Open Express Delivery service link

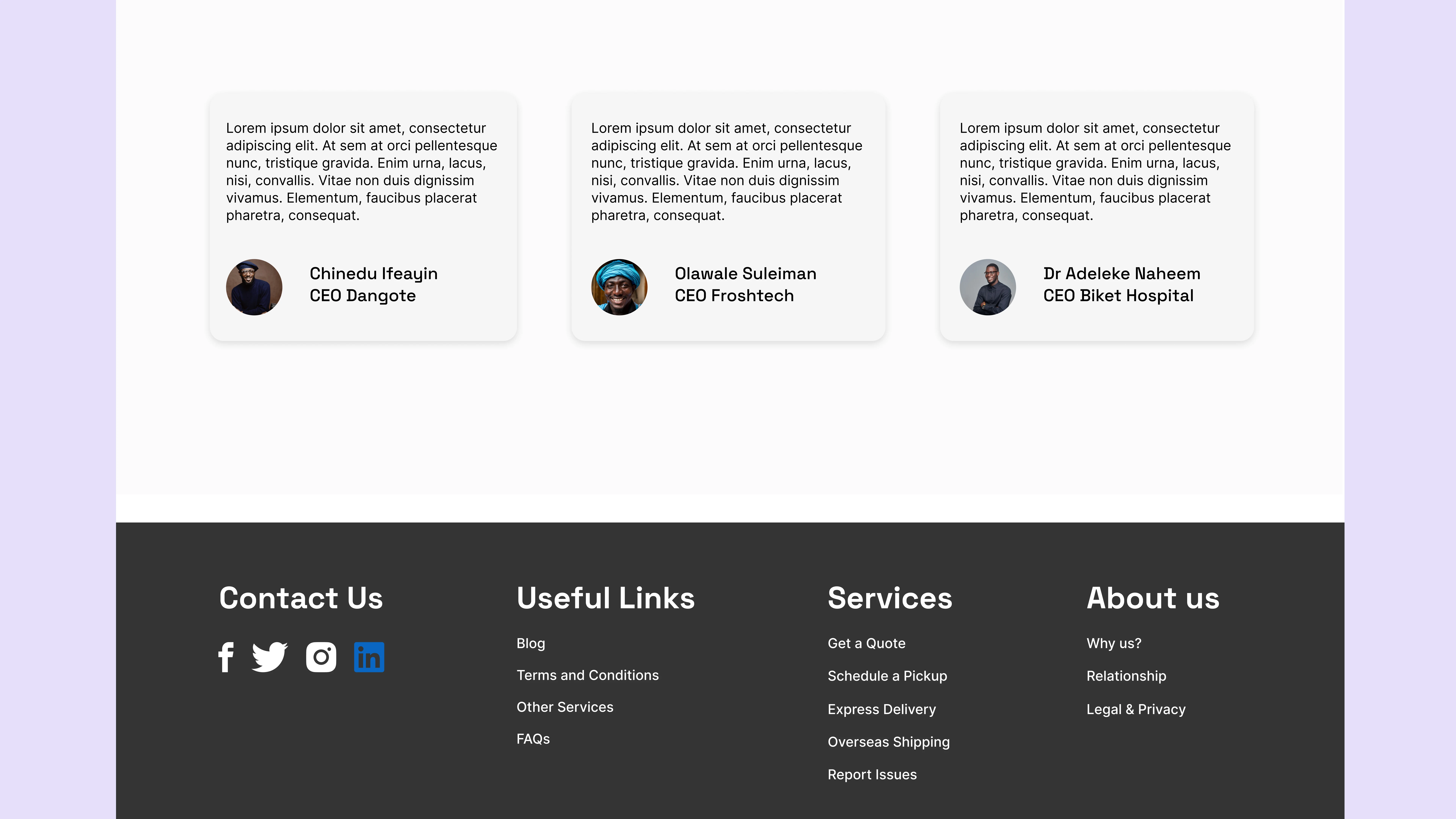coord(881,709)
